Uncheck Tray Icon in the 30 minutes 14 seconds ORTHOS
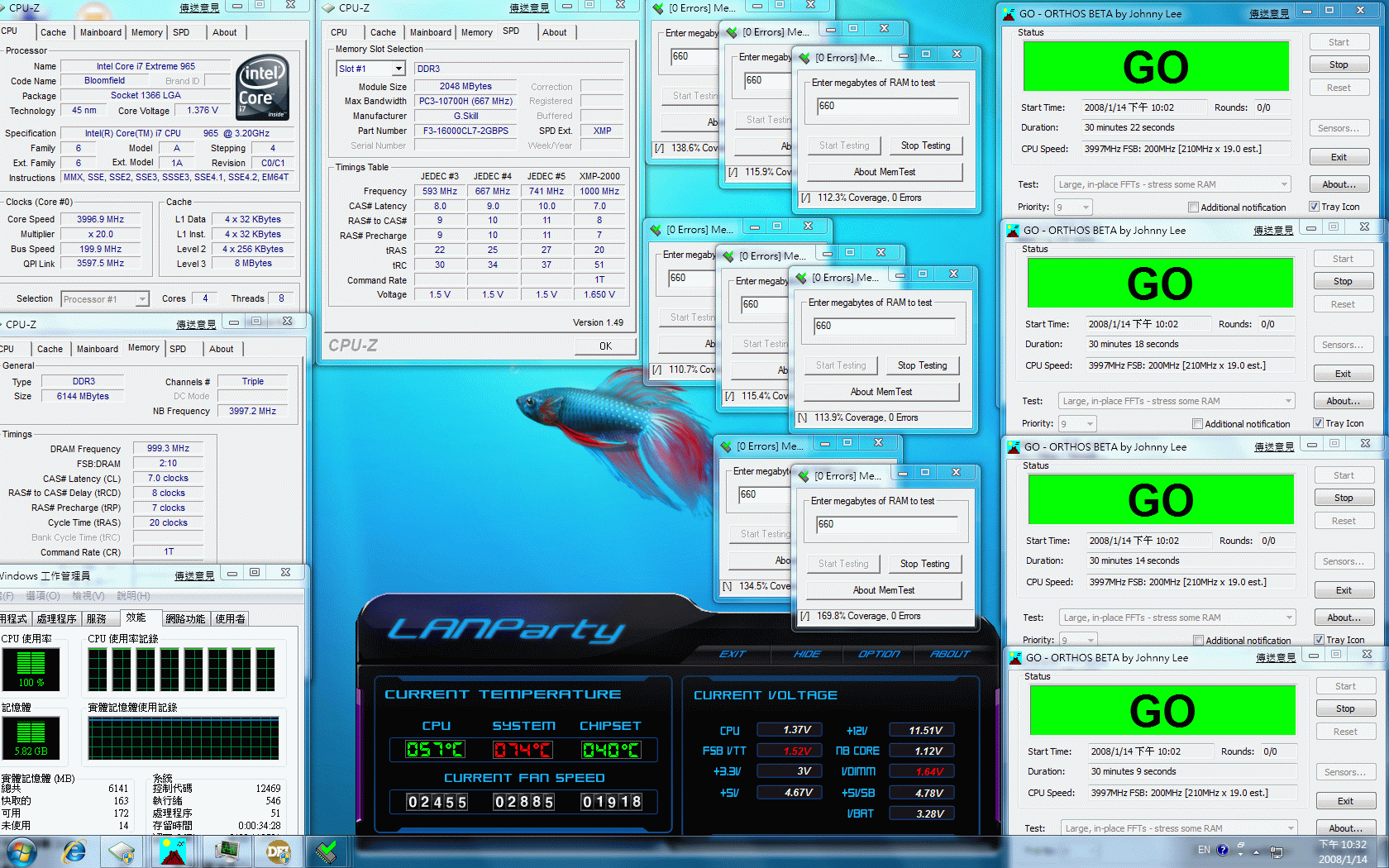The image size is (1389, 868). point(1320,640)
